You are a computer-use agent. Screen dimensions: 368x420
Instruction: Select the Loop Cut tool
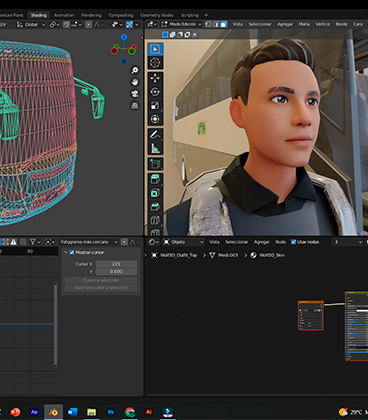click(x=155, y=220)
